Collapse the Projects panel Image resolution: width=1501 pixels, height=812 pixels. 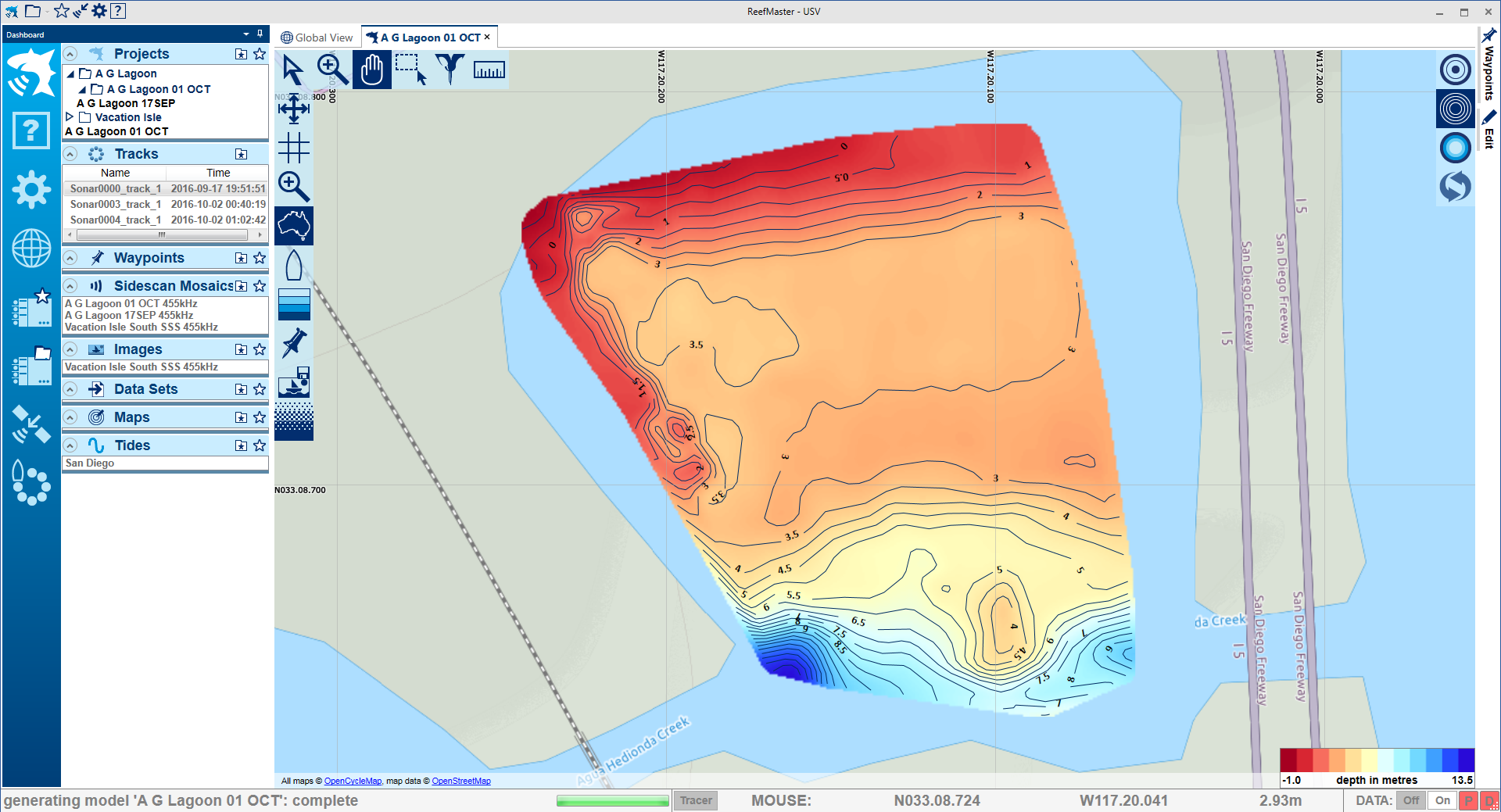70,54
